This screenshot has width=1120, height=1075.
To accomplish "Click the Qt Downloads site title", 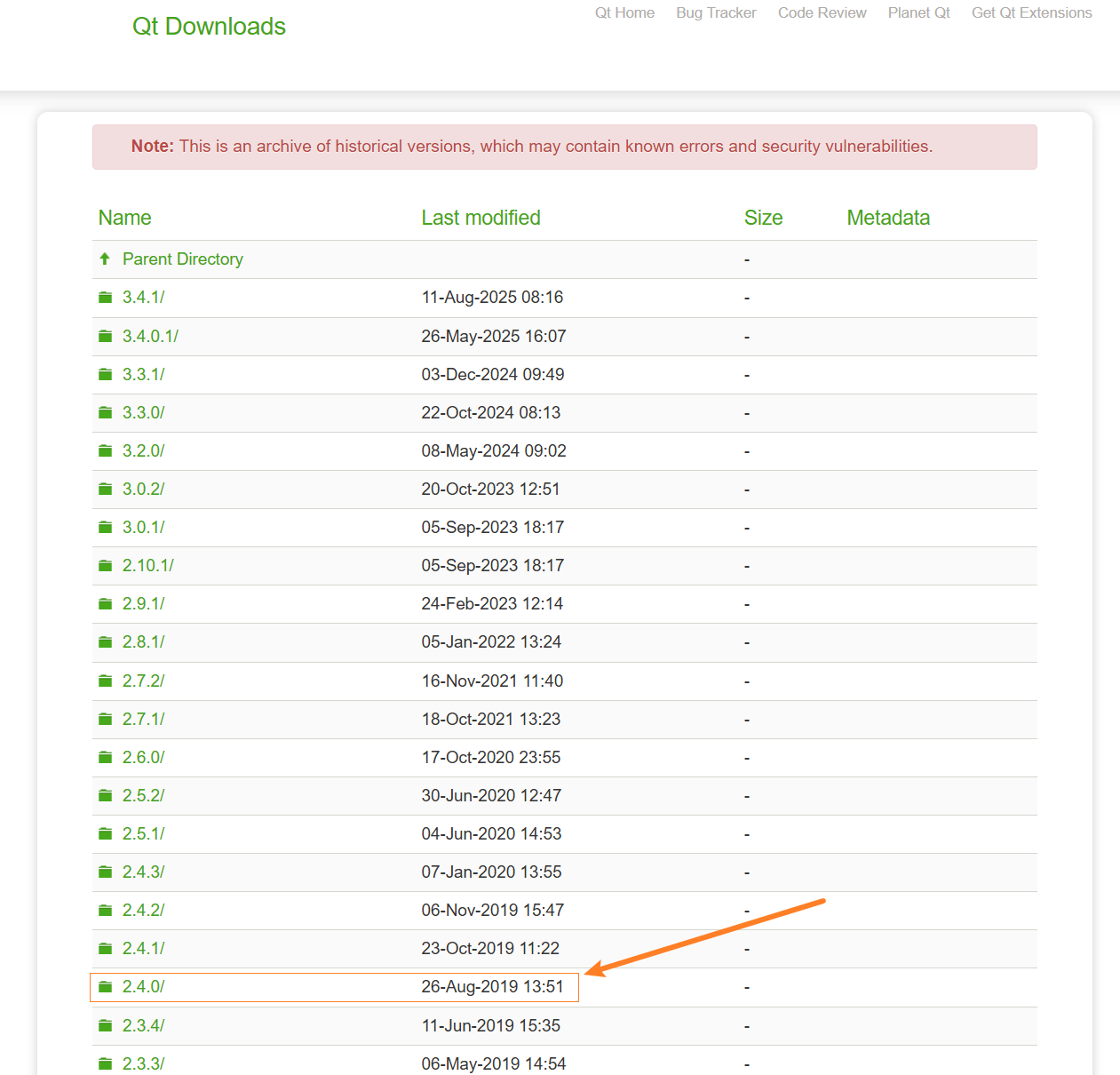I will (209, 27).
